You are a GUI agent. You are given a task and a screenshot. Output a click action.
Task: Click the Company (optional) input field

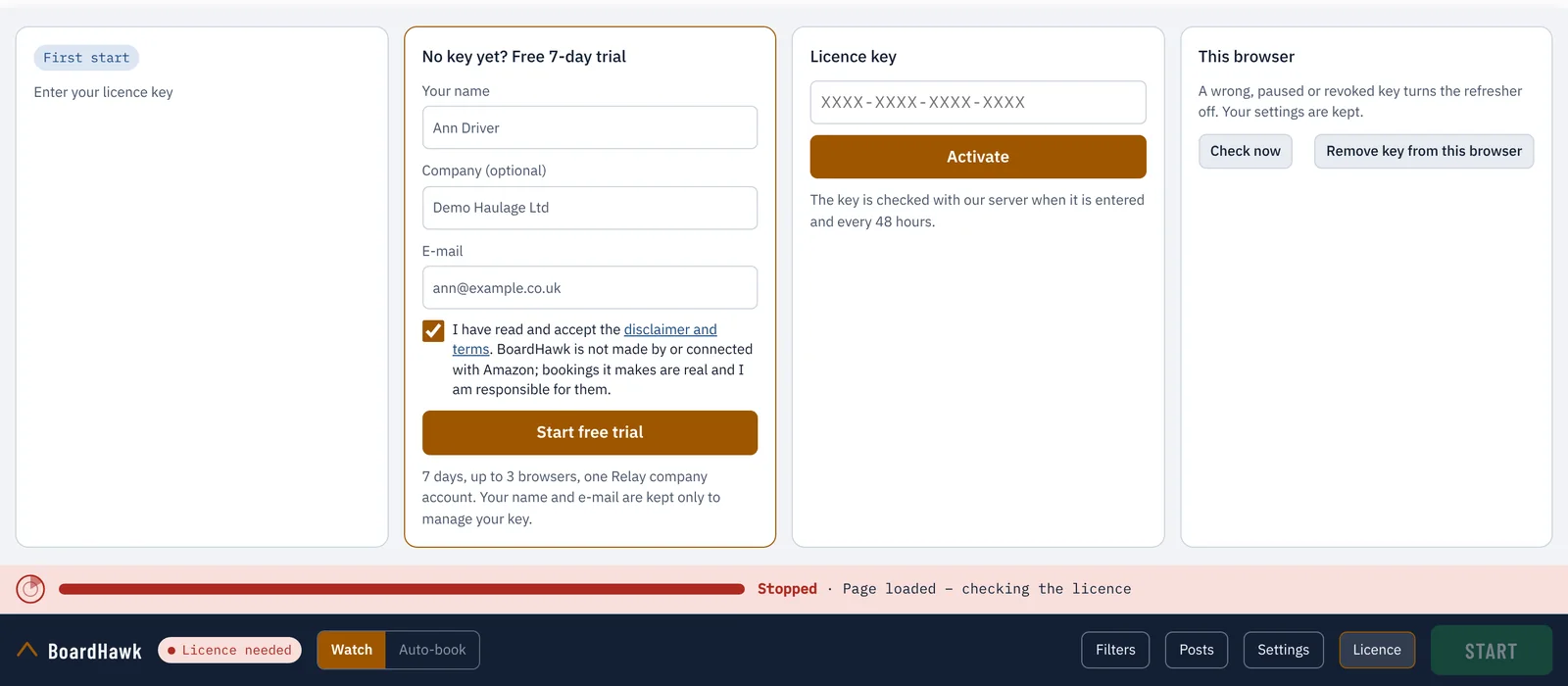point(590,208)
